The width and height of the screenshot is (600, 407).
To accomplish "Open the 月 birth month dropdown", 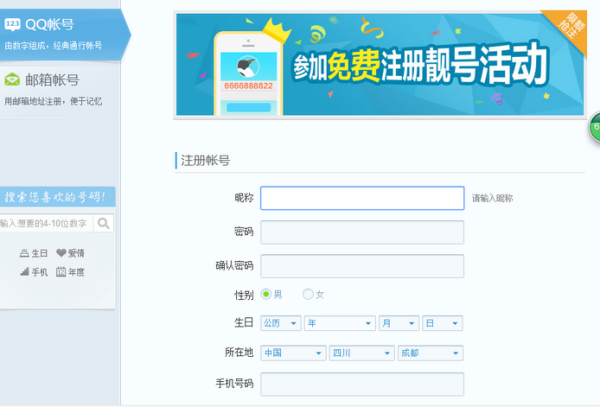I will (399, 323).
